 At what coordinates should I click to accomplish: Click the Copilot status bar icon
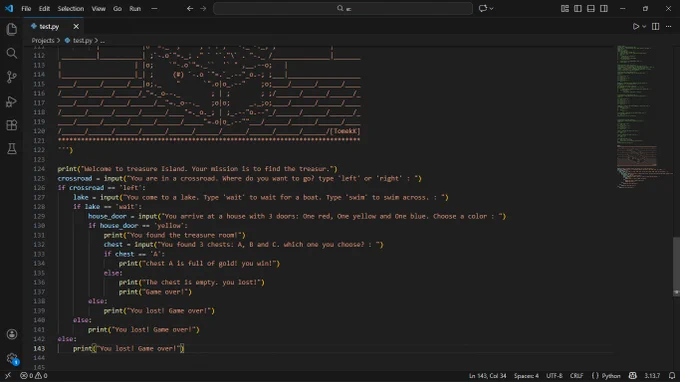633,376
